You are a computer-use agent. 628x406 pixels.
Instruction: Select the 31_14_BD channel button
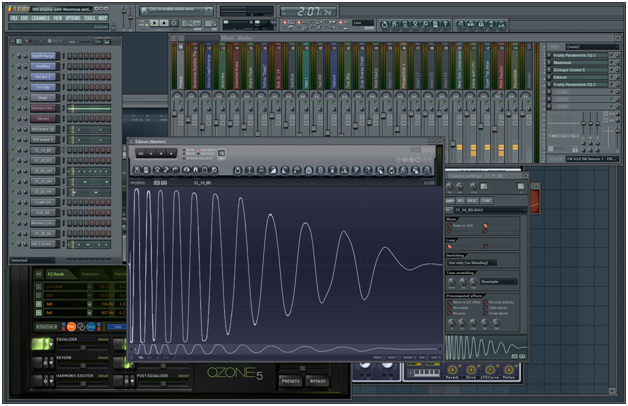[43, 150]
